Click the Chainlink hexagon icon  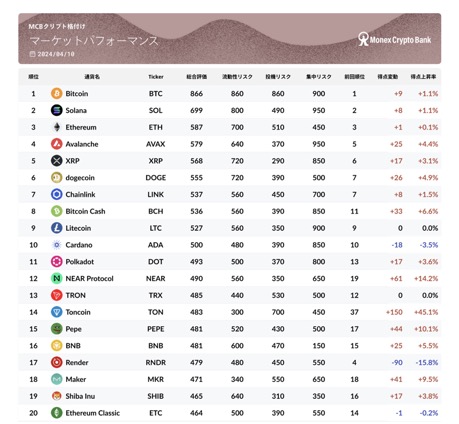pos(57,194)
